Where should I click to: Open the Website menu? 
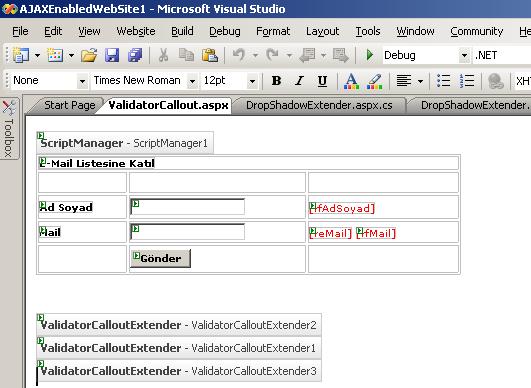point(136,31)
